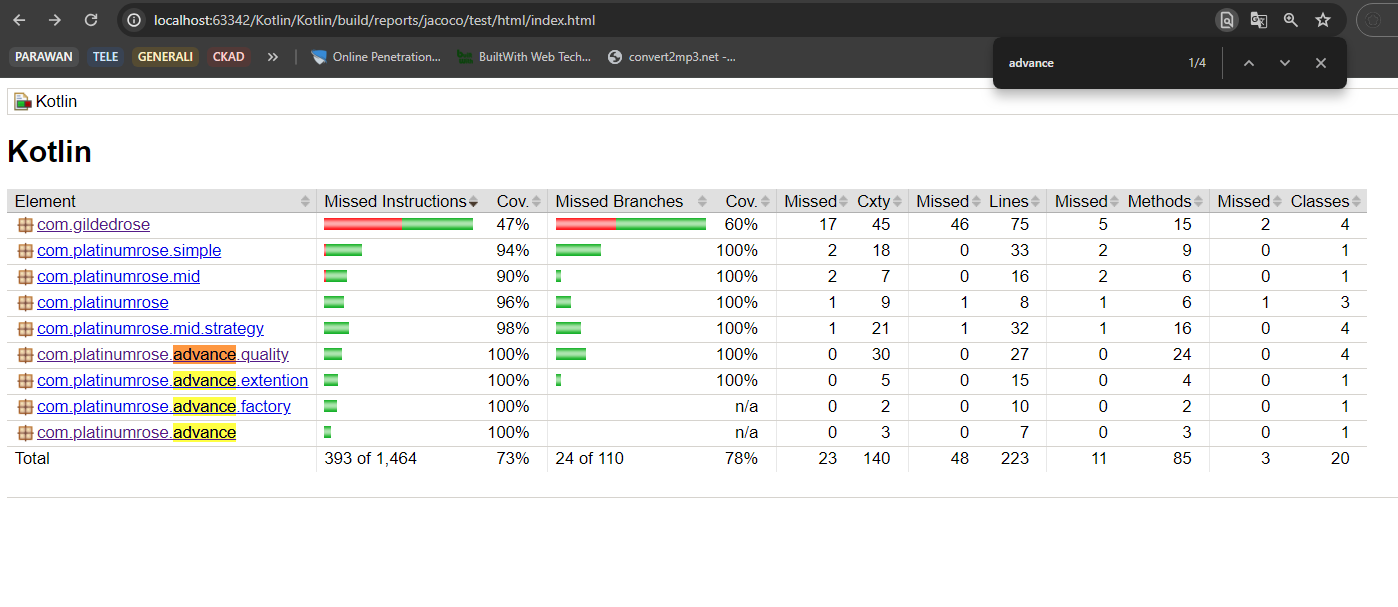The height and width of the screenshot is (607, 1398).
Task: Open the com.platinumrose.mid.strategy package link
Action: point(150,328)
